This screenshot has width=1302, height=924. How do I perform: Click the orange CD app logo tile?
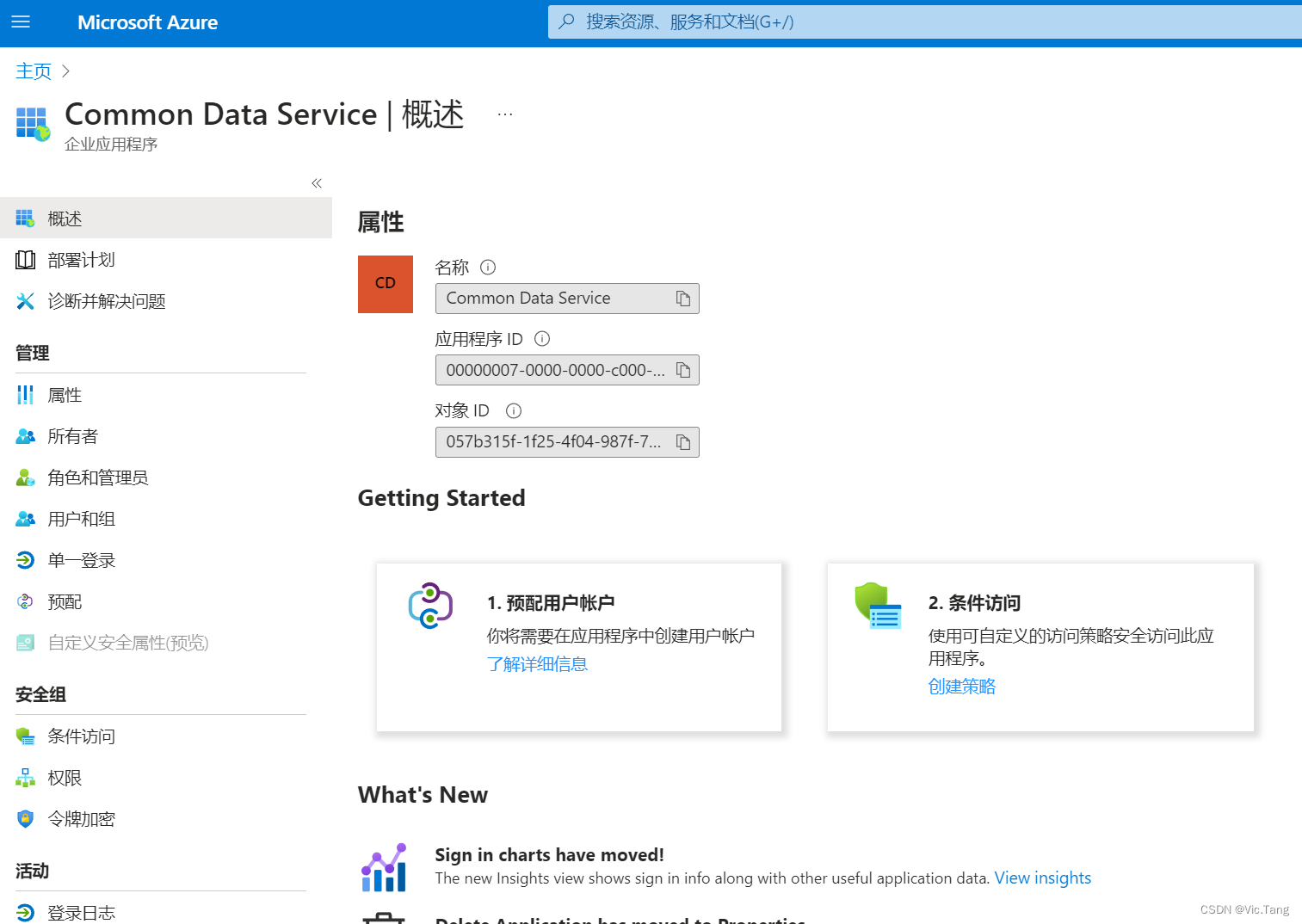386,284
